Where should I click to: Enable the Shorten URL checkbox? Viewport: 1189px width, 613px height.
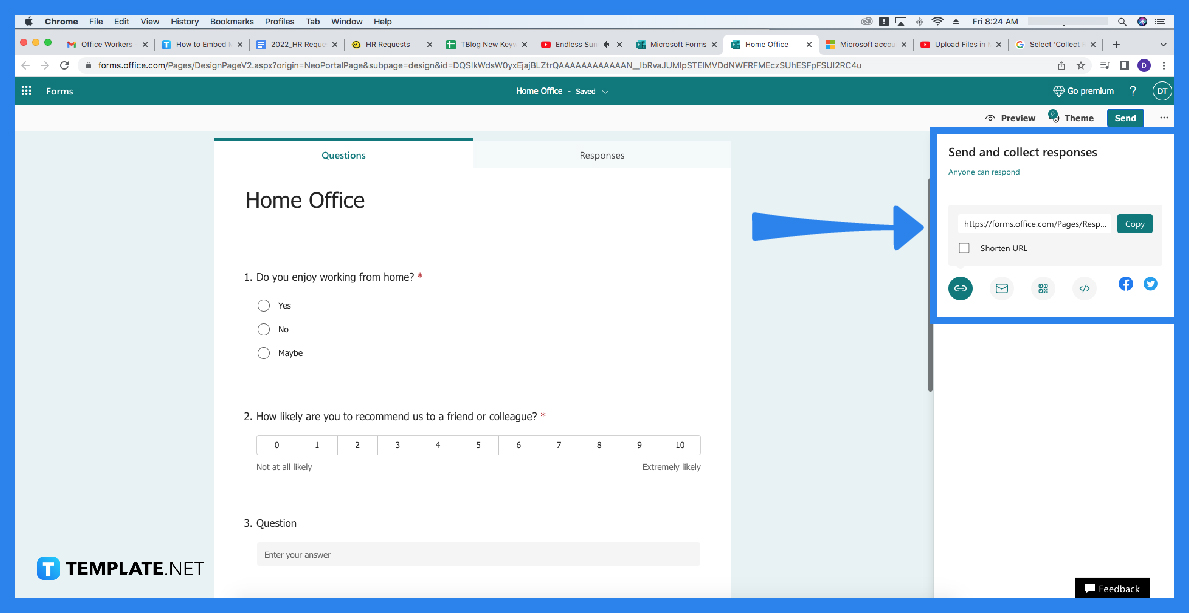coord(964,247)
